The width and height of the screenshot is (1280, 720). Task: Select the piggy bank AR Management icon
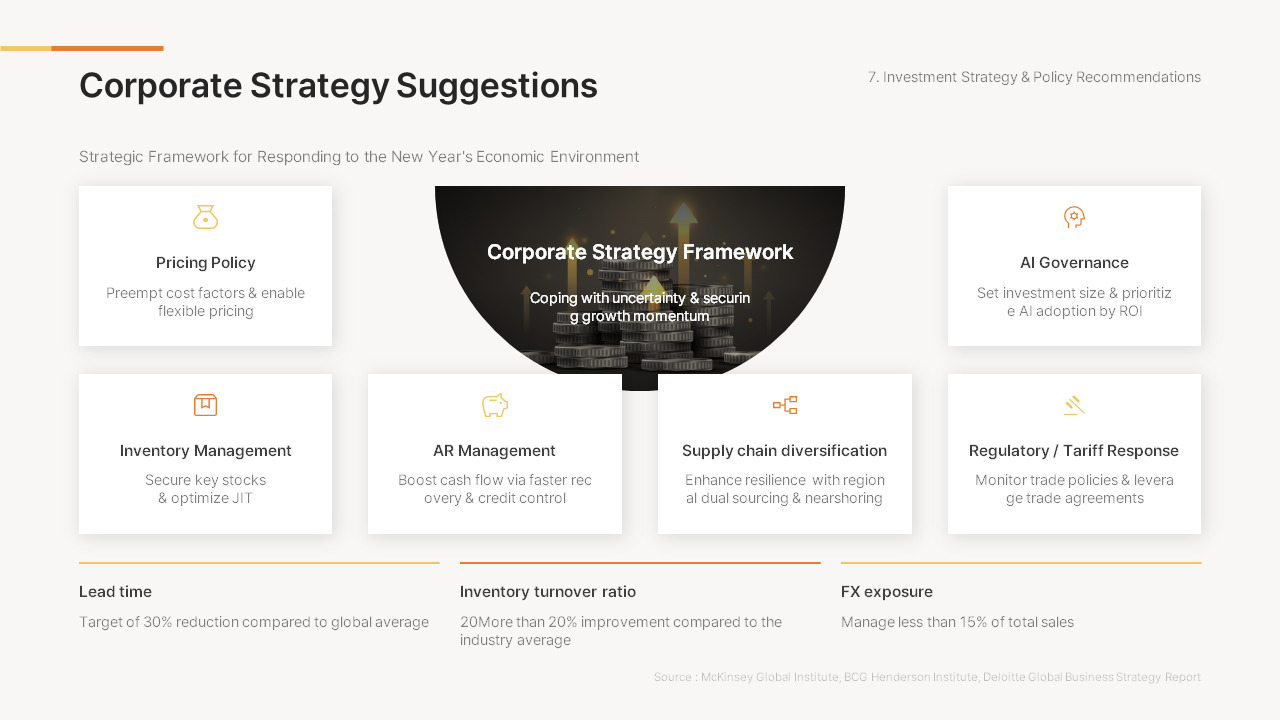pyautogui.click(x=495, y=405)
